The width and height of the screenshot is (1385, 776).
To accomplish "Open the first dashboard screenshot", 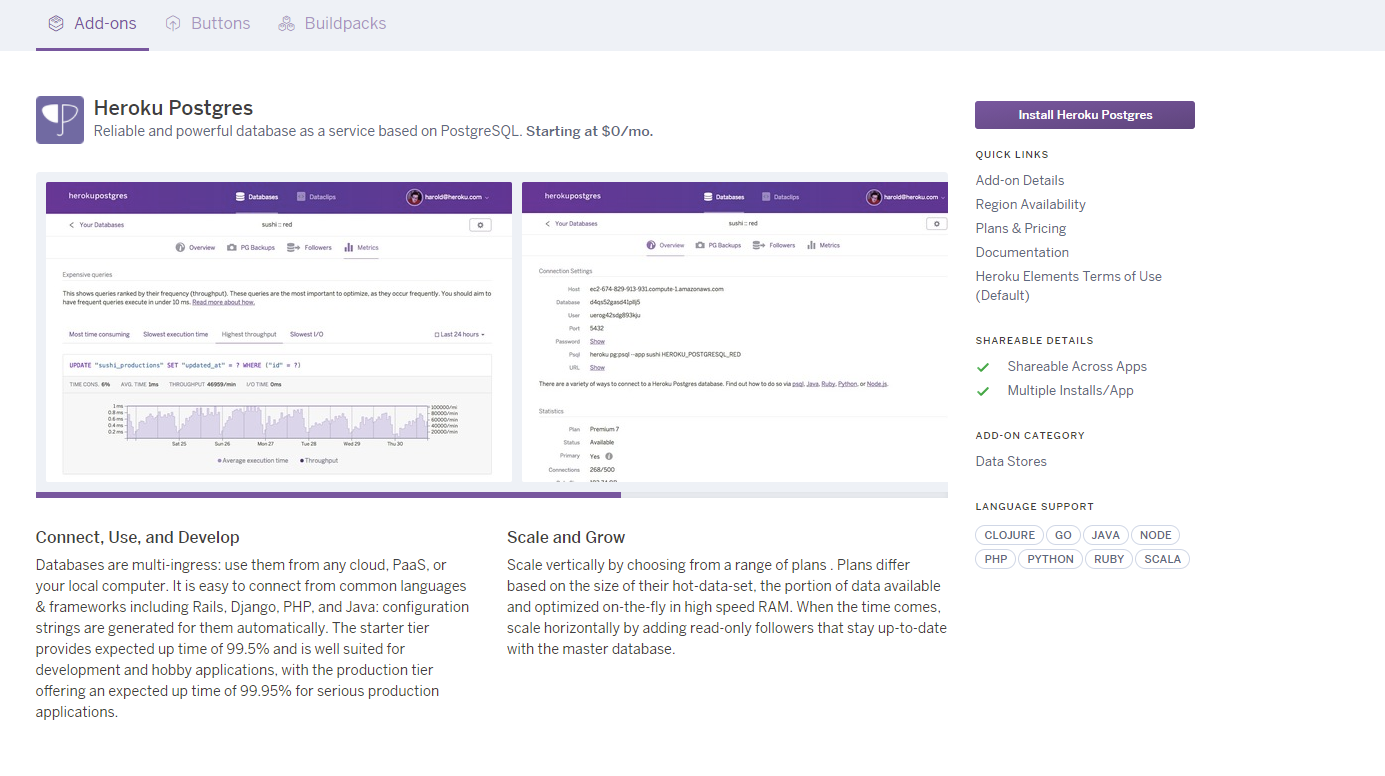I will [277, 330].
